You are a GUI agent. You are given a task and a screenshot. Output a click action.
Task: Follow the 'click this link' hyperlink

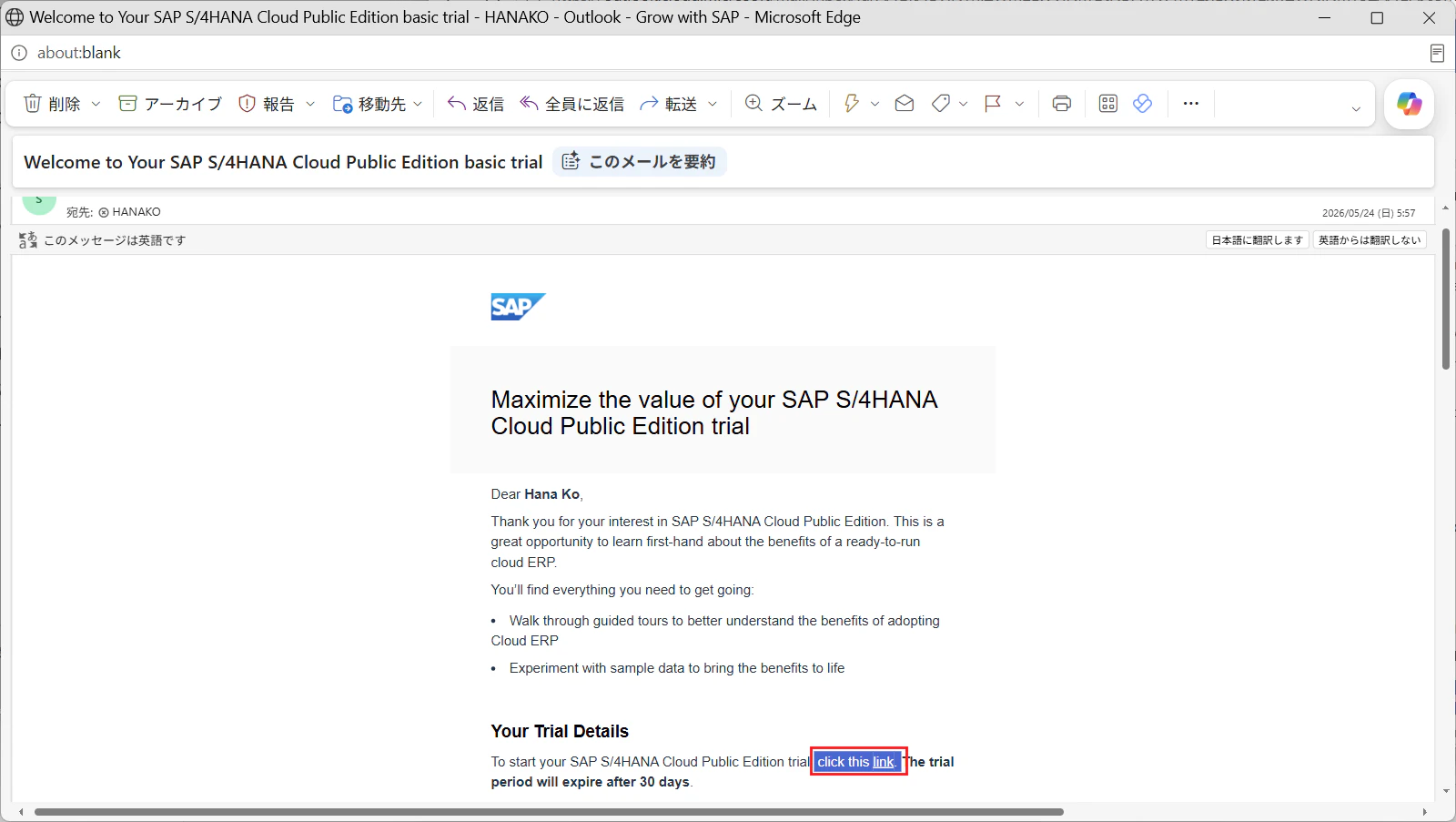855,762
